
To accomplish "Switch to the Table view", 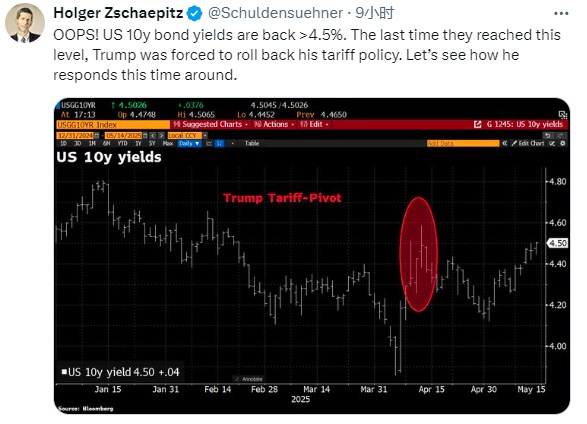I will [x=252, y=143].
